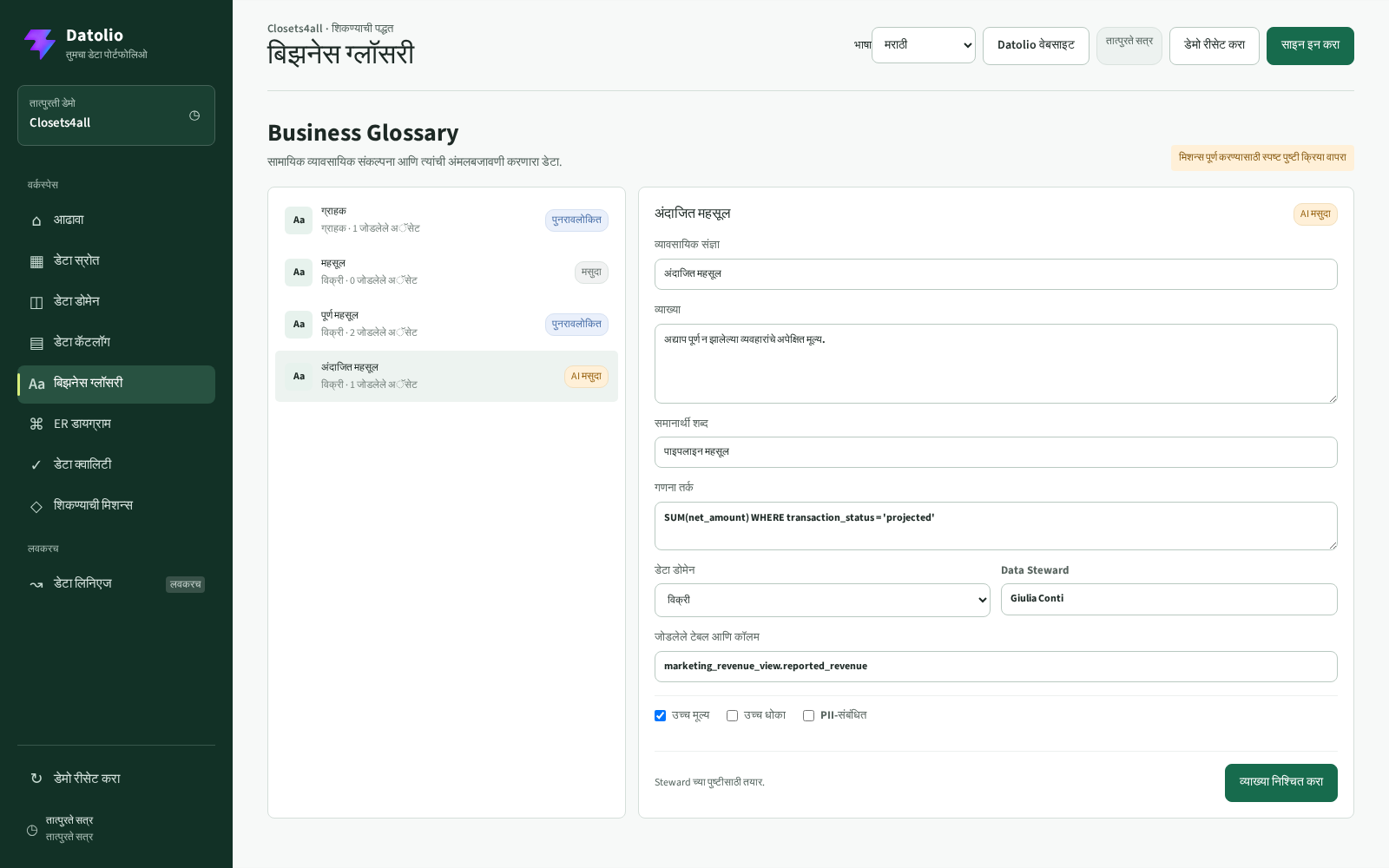Toggle the उच्च मूल्य checkbox
Image resolution: width=1389 pixels, height=868 pixels.
660,716
